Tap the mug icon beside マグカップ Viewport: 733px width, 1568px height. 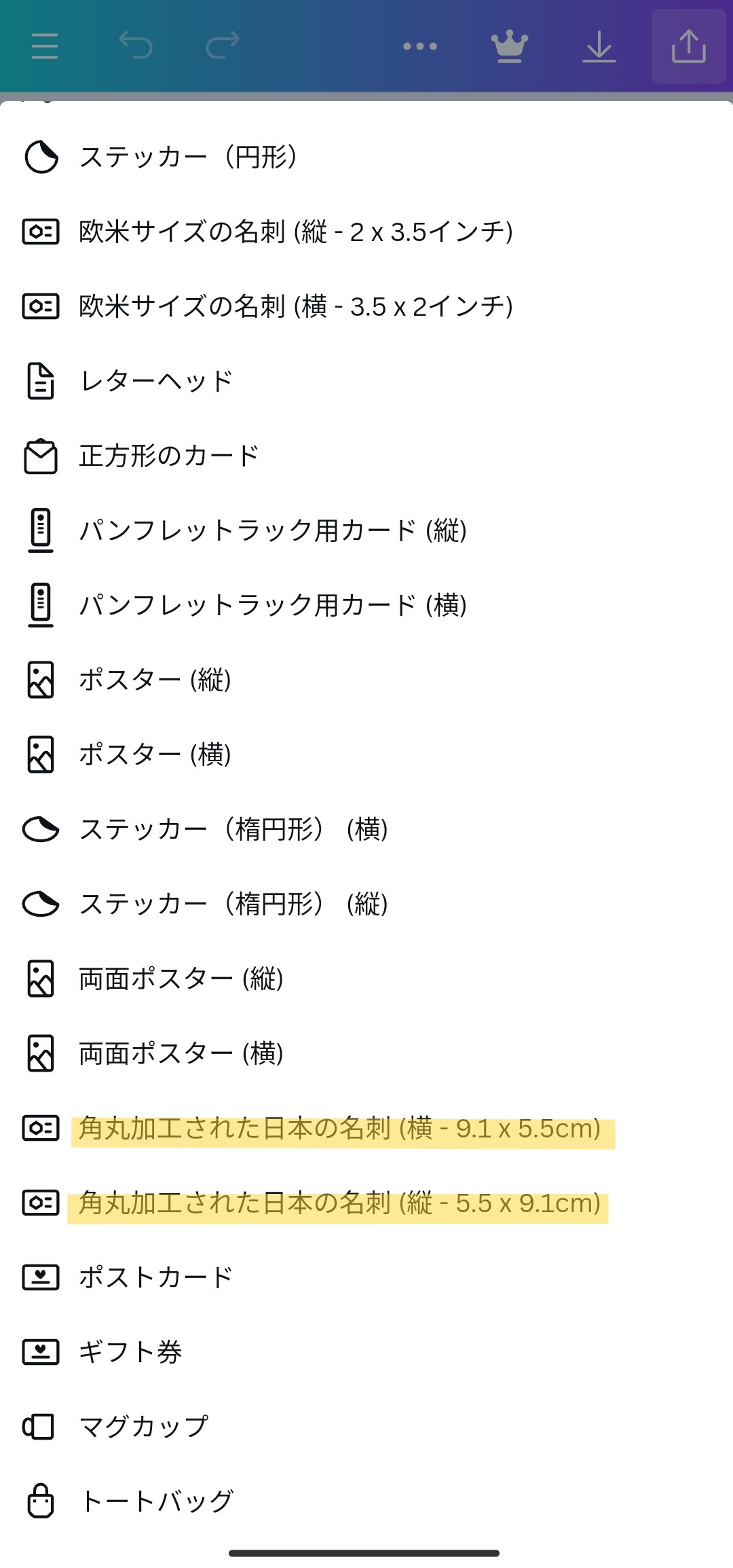coord(39,1426)
